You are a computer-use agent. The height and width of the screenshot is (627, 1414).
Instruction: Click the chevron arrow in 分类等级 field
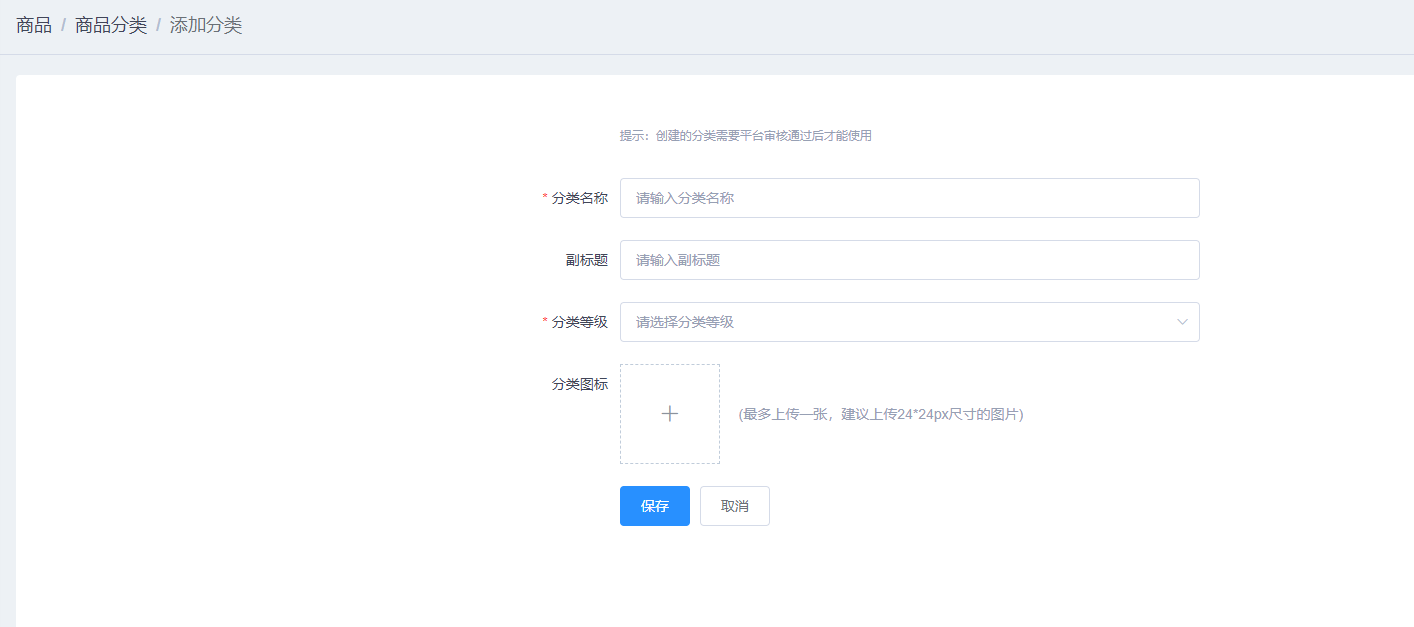(1182, 322)
